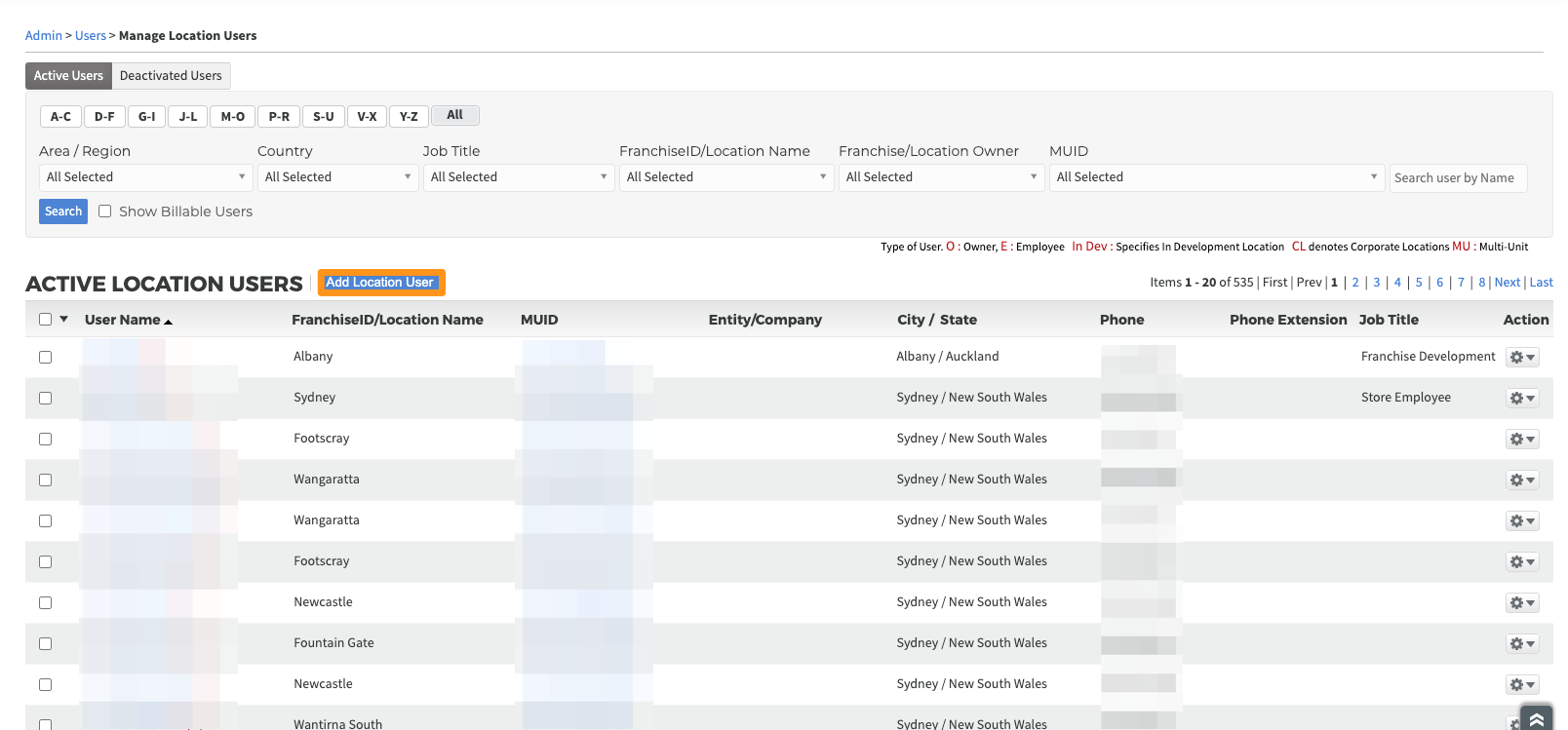The width and height of the screenshot is (1568, 730).
Task: Switch to Active Users tab
Action: (68, 76)
